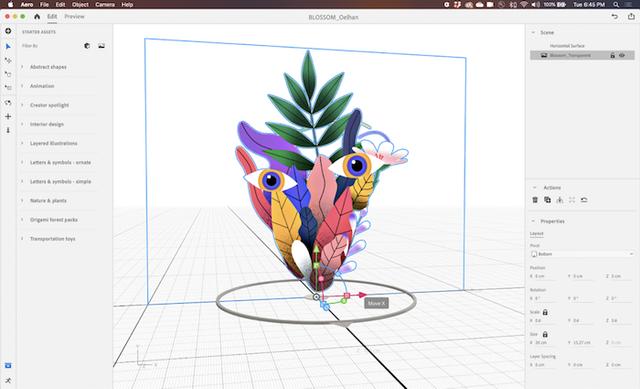Hide the Blossom layer with eye icon

tap(622, 55)
